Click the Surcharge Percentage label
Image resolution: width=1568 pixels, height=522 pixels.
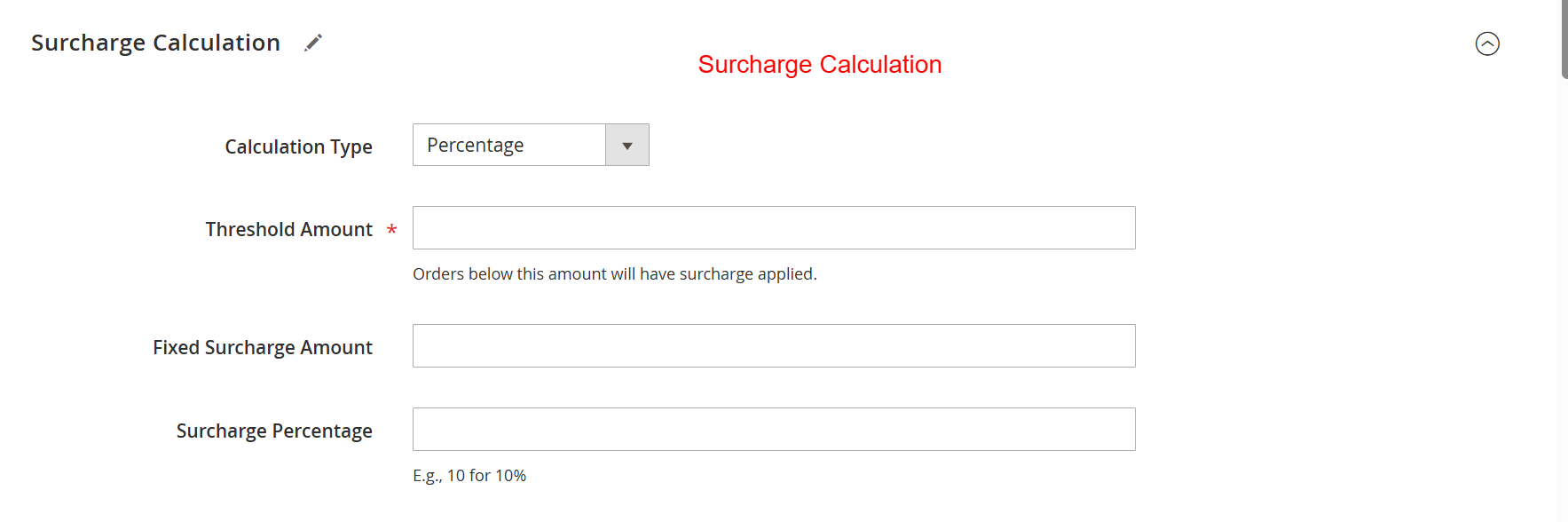[274, 431]
